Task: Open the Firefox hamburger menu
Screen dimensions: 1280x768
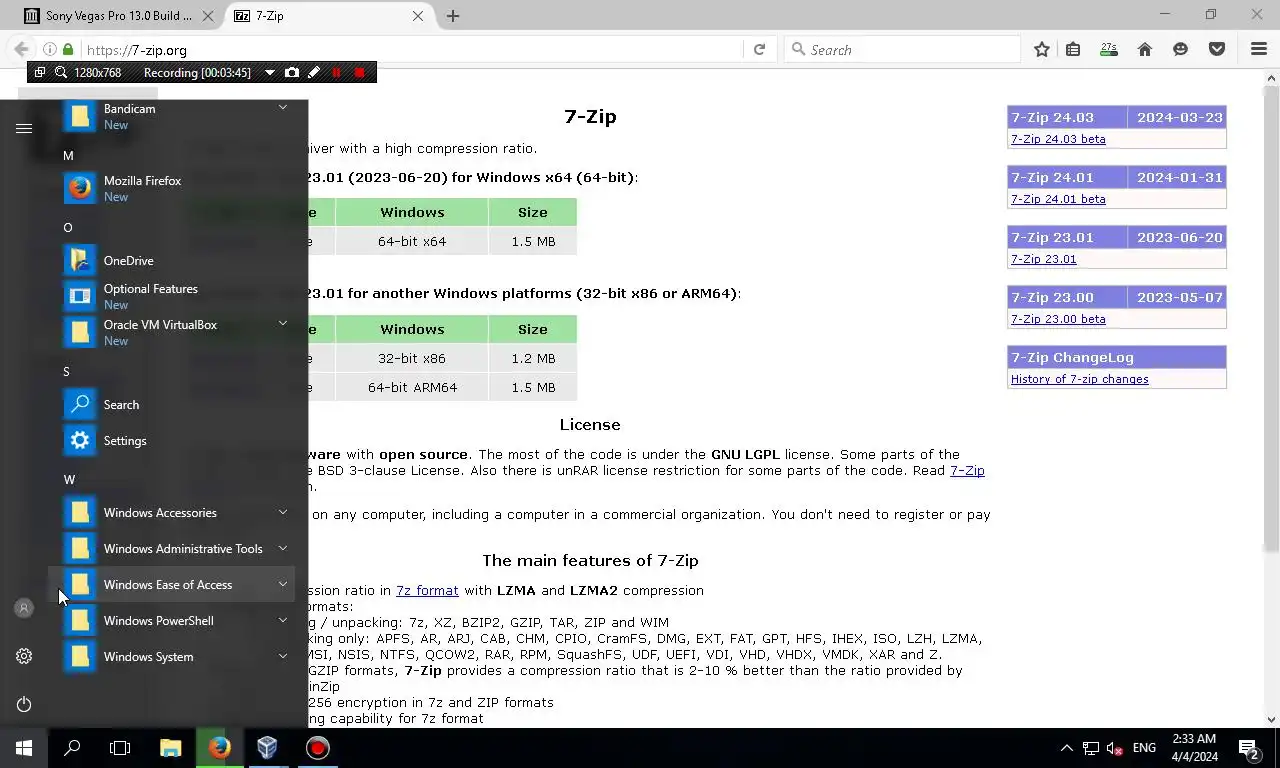Action: pos(1259,49)
